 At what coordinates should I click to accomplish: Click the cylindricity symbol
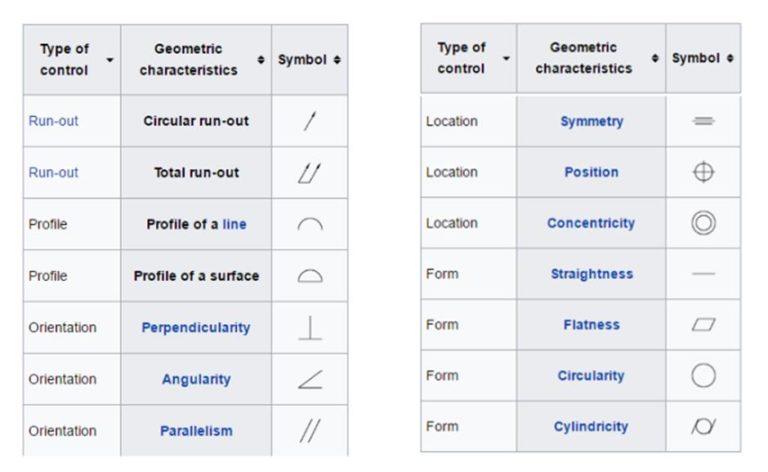coord(703,427)
